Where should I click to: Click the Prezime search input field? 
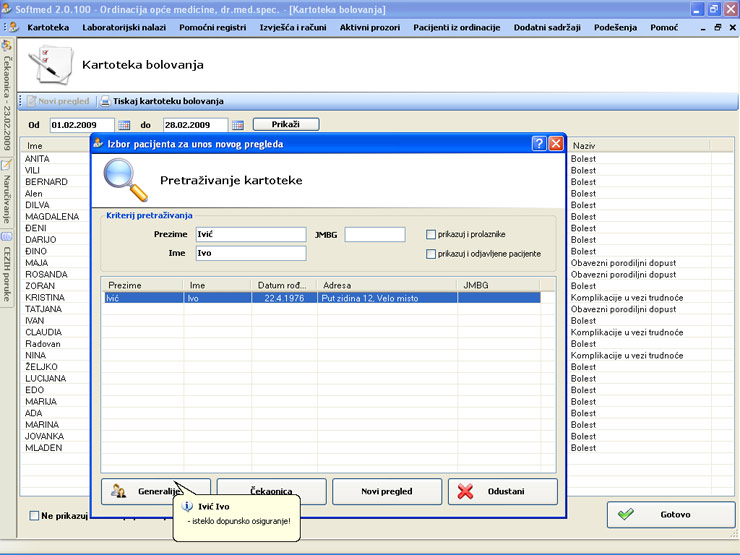(249, 234)
